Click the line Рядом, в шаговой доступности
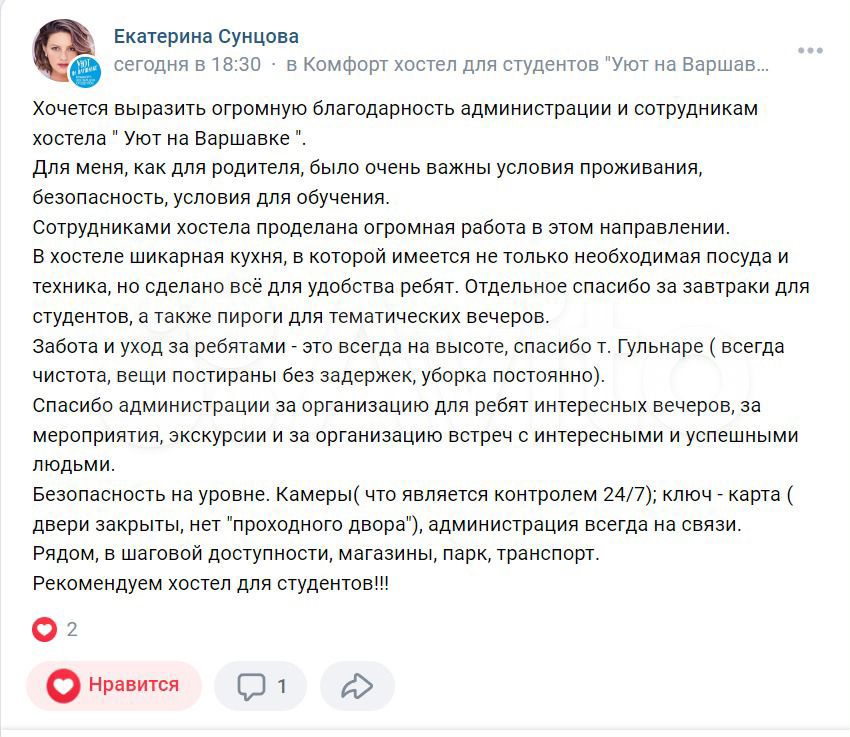Viewport: 850px width, 737px height. pos(316,554)
